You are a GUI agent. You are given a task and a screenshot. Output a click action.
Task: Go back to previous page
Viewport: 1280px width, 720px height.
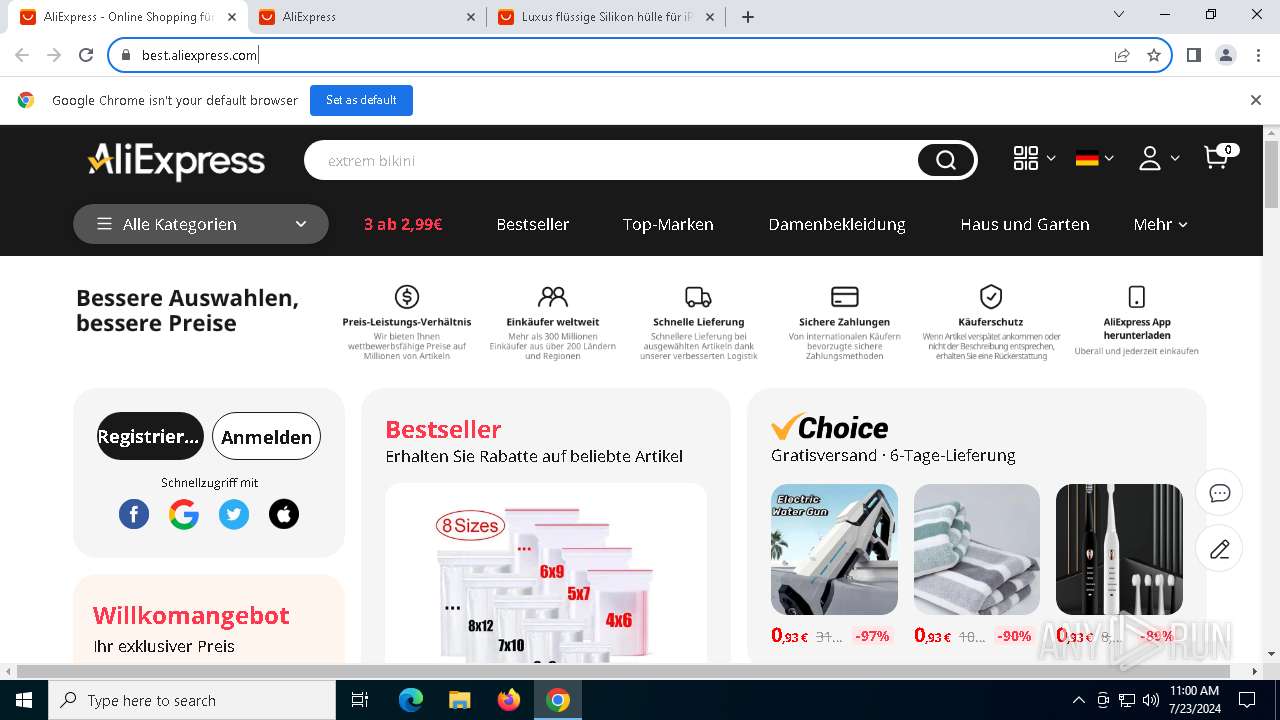click(22, 55)
